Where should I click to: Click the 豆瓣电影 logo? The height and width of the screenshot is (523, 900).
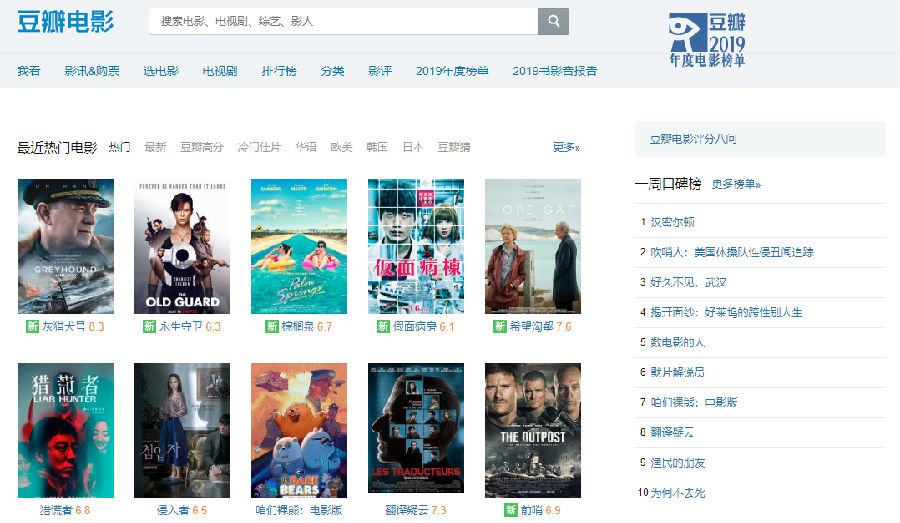(65, 22)
